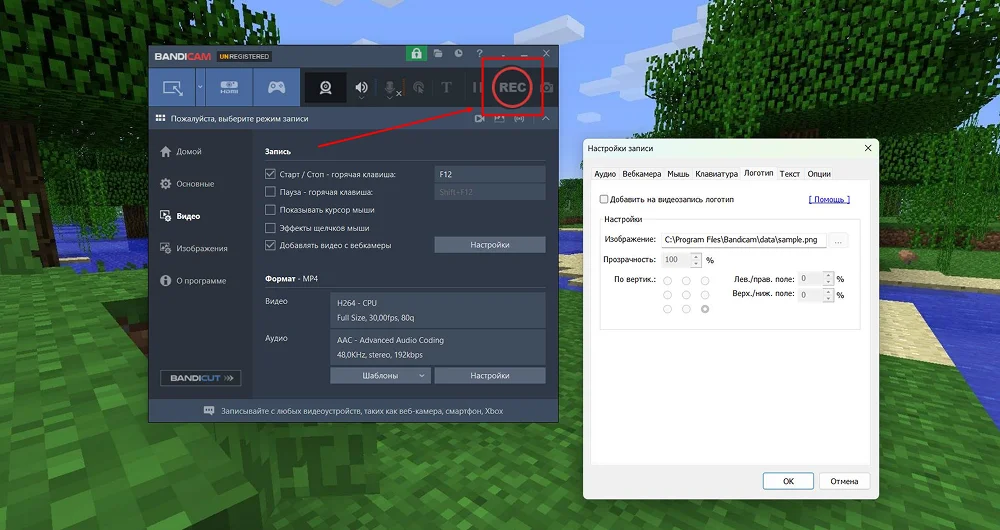Image resolution: width=1000 pixels, height=530 pixels.
Task: Open Настройки button beside webcam option
Action: point(490,245)
